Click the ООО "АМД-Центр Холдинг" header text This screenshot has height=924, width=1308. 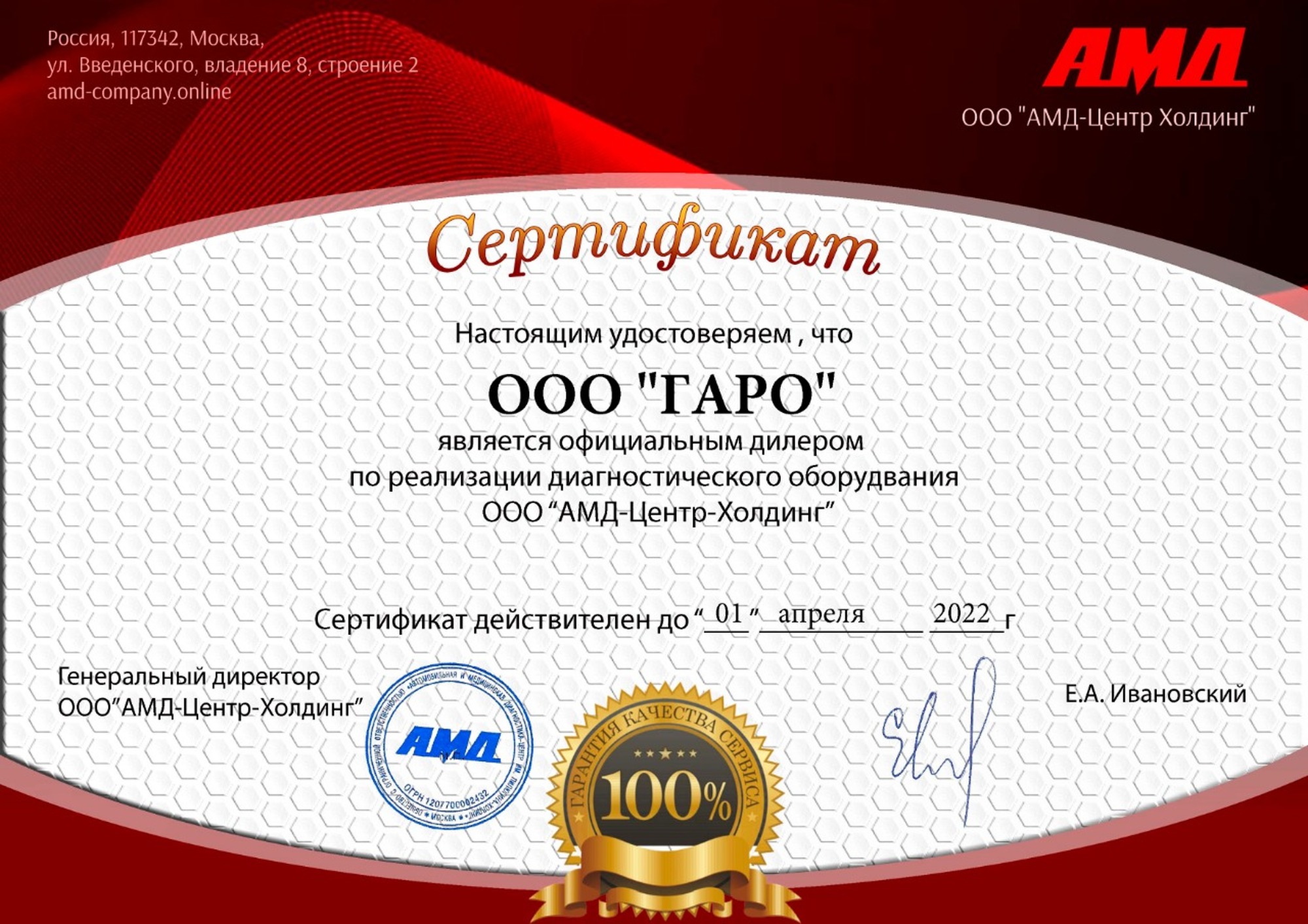[1107, 118]
